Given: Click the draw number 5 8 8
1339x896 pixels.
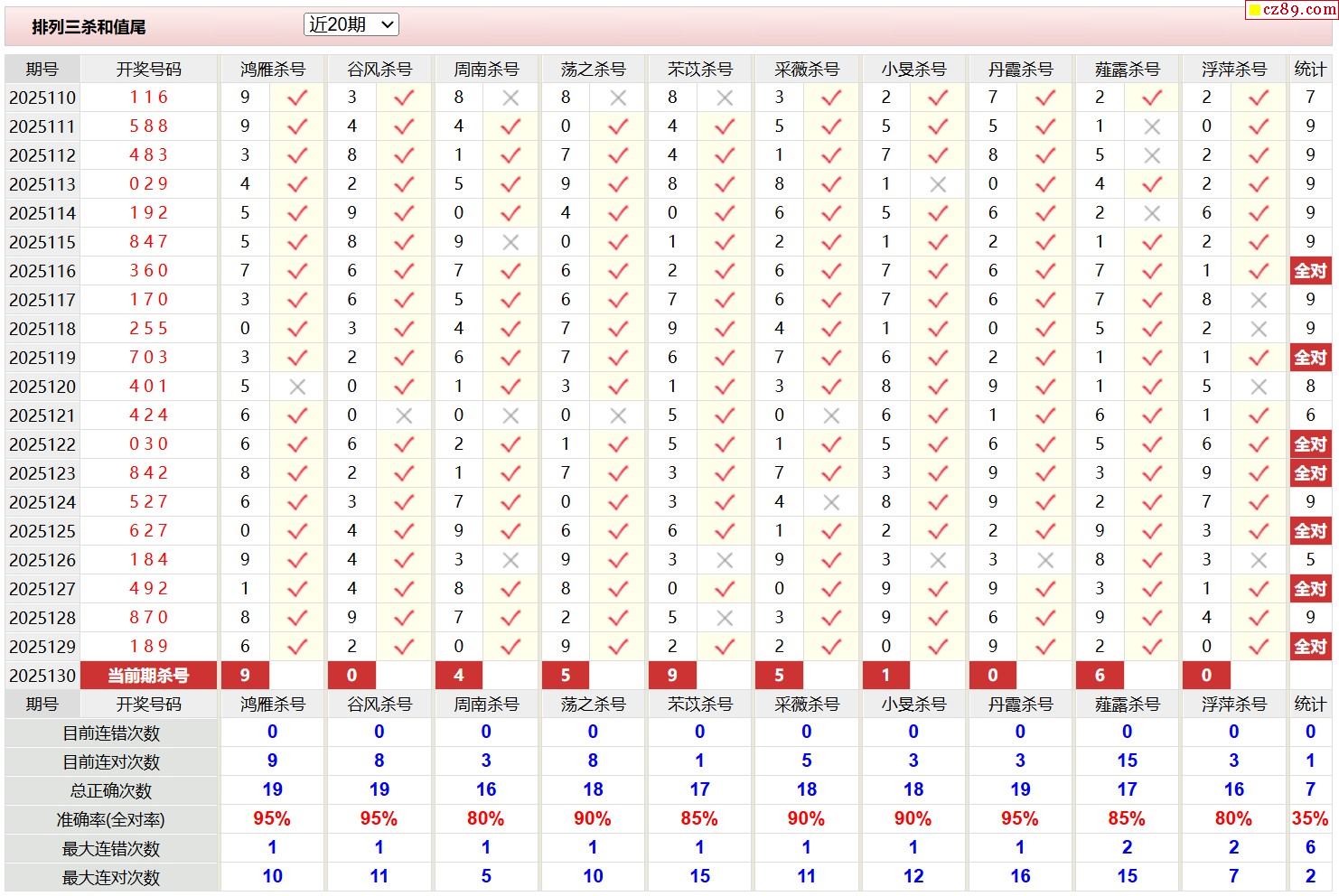Looking at the screenshot, I should [x=149, y=126].
